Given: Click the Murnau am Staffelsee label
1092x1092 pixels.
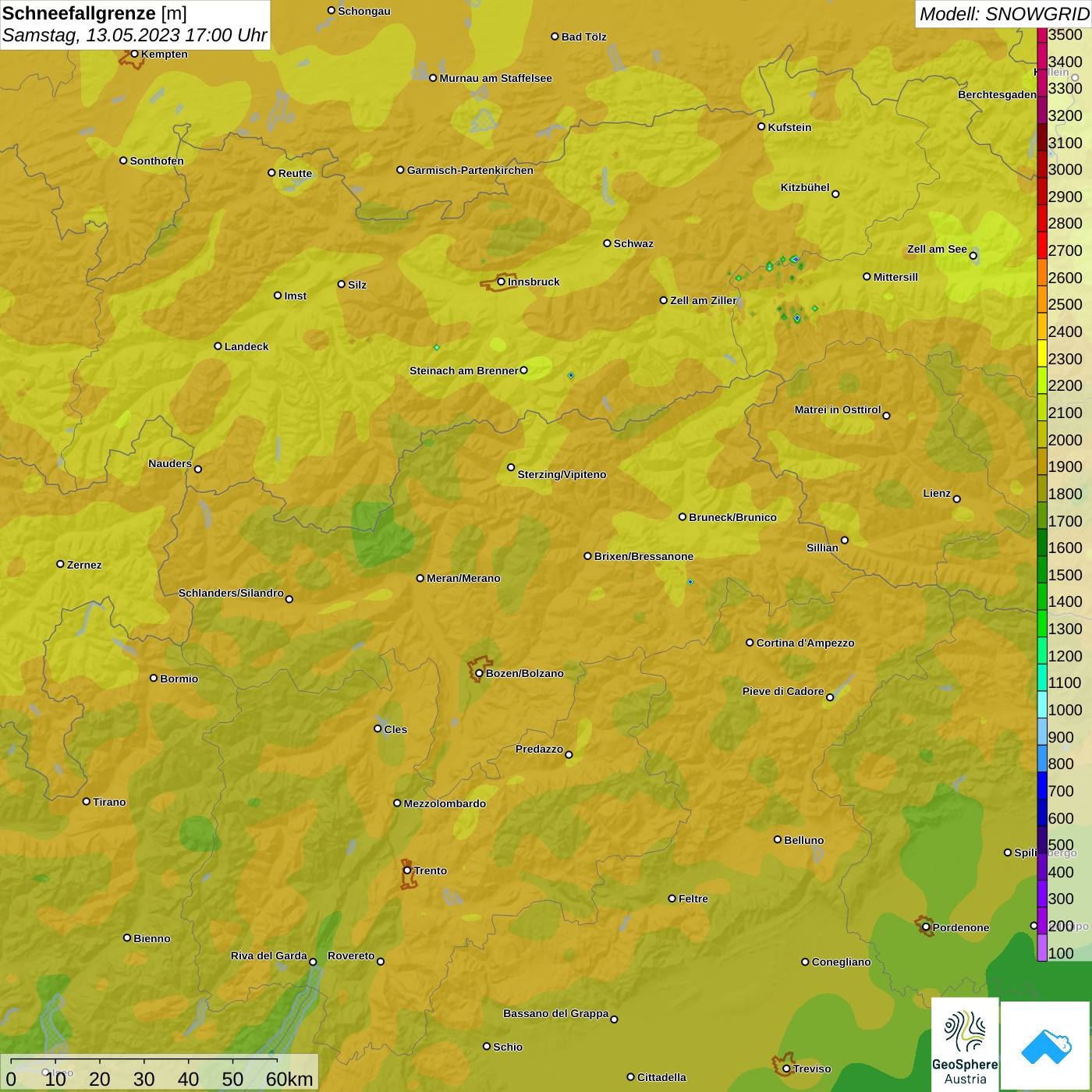Looking at the screenshot, I should point(495,78).
